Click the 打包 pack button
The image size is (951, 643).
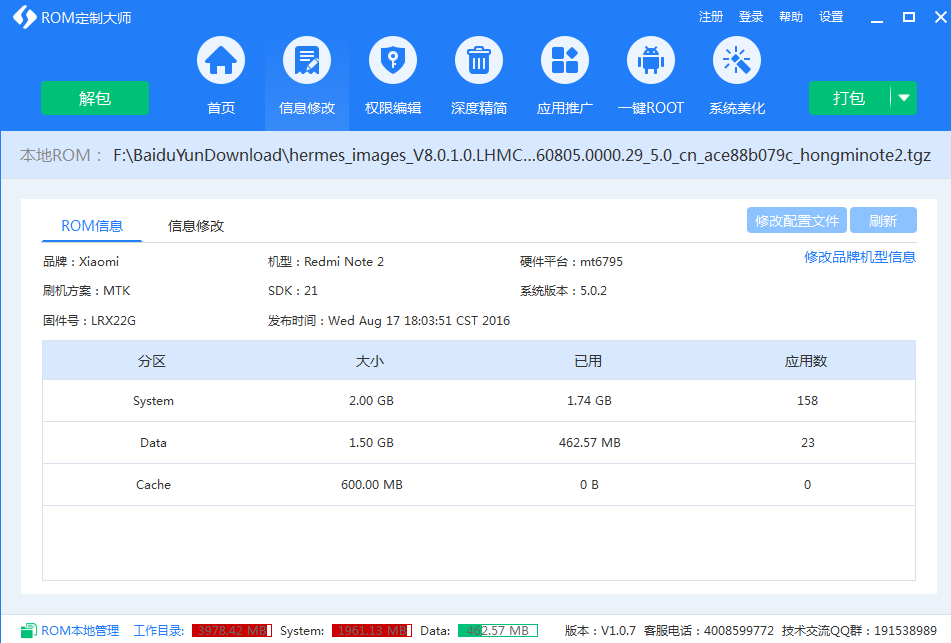pyautogui.click(x=849, y=98)
